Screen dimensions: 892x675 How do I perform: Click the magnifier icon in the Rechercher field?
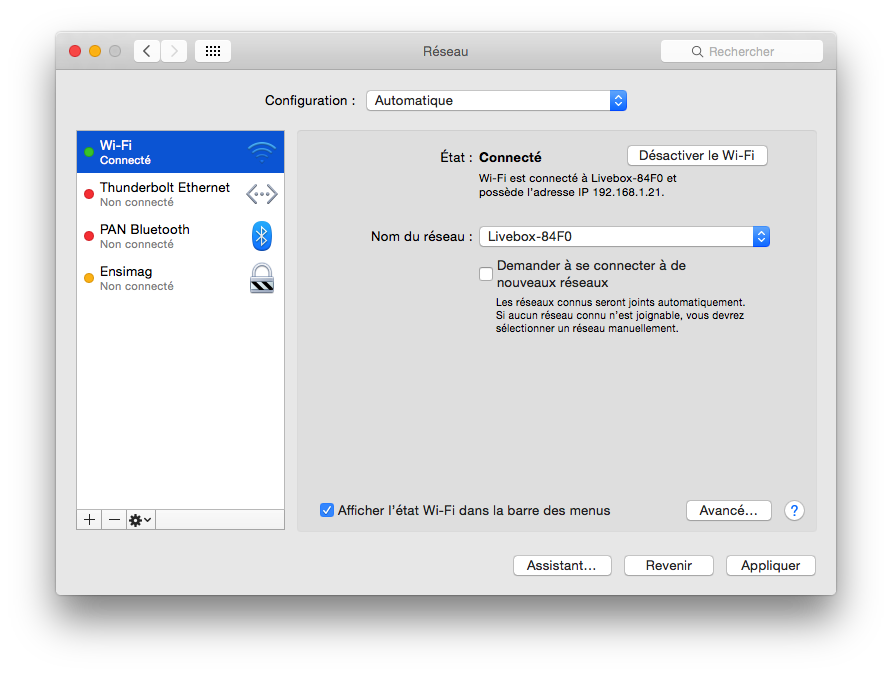(x=697, y=52)
